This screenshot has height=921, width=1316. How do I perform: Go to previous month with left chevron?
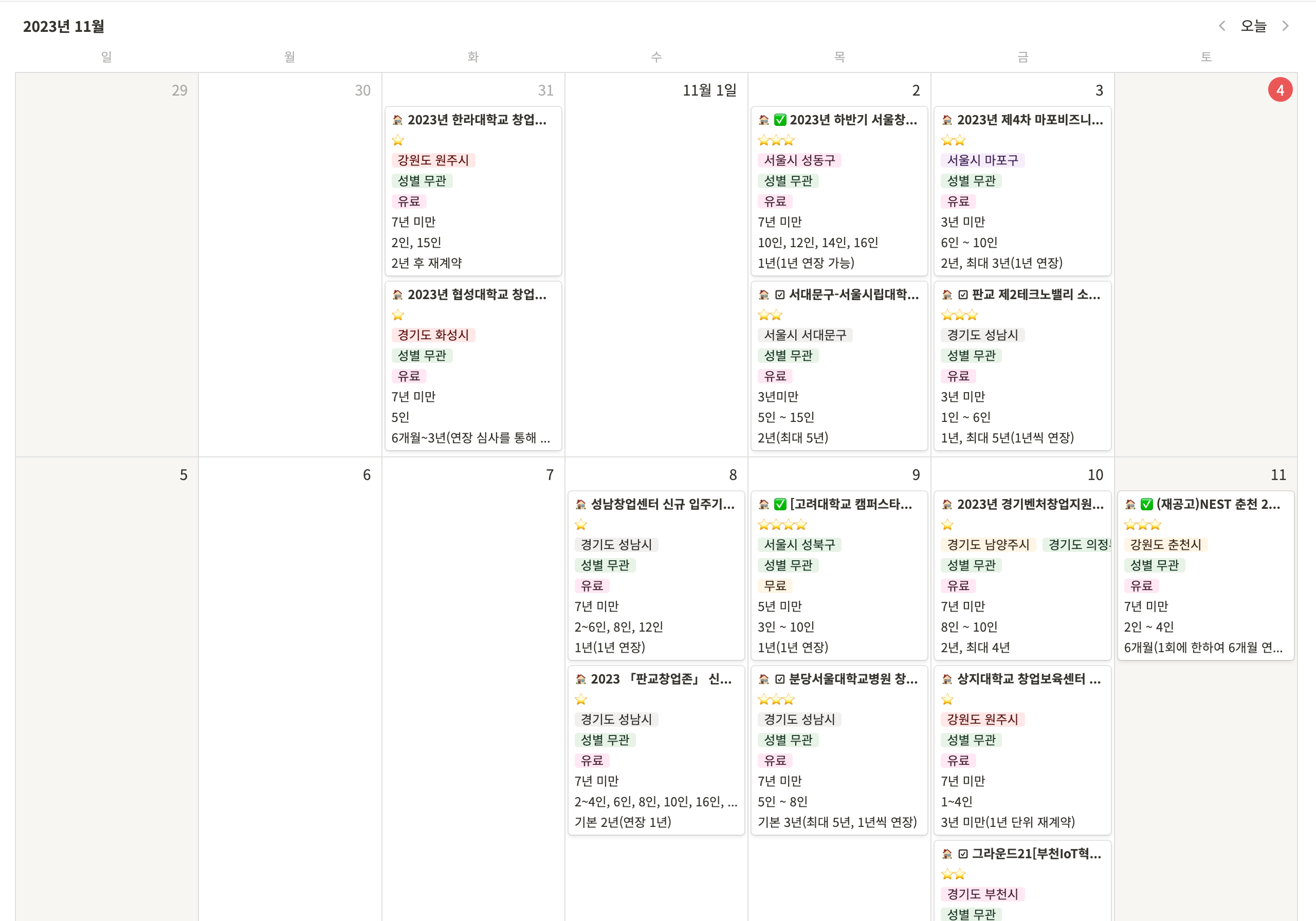[1222, 26]
